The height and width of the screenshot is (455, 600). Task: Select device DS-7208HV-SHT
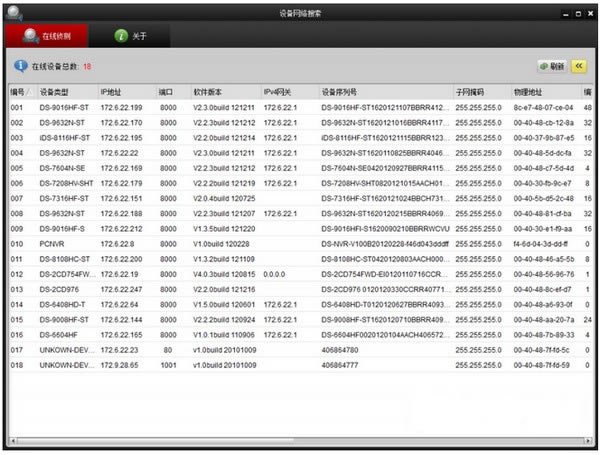point(66,183)
